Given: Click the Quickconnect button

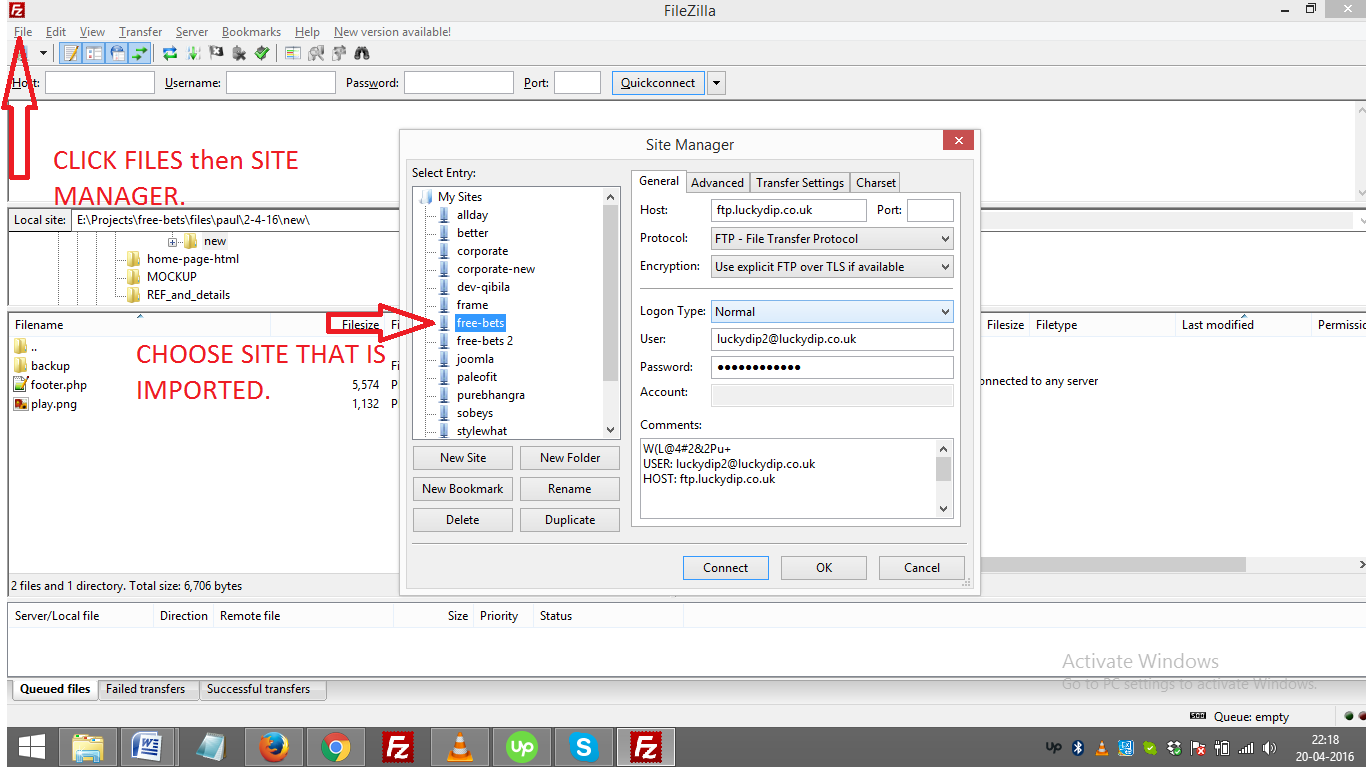Looking at the screenshot, I should [658, 83].
